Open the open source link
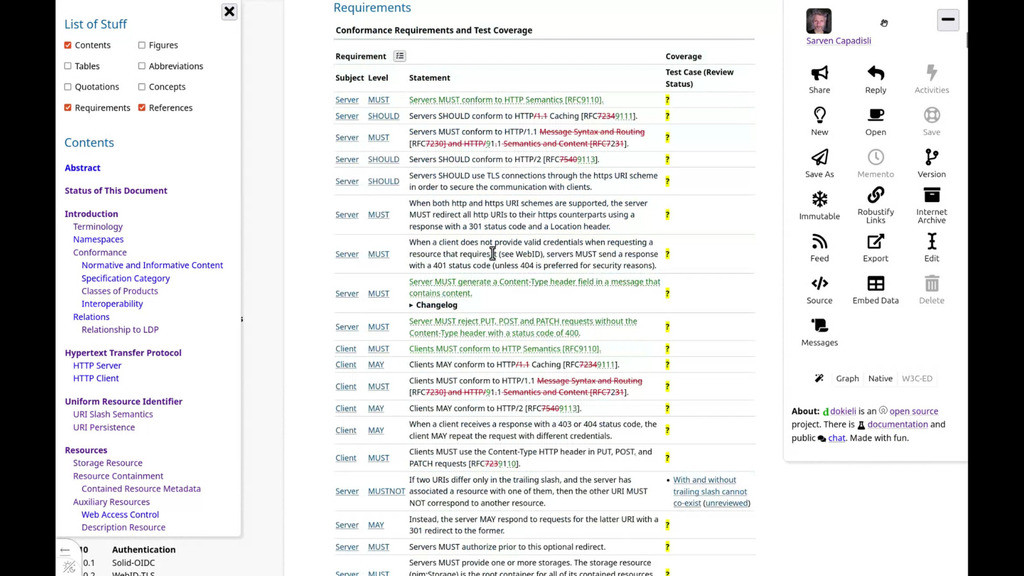Viewport: 1024px width, 576px height. [914, 411]
